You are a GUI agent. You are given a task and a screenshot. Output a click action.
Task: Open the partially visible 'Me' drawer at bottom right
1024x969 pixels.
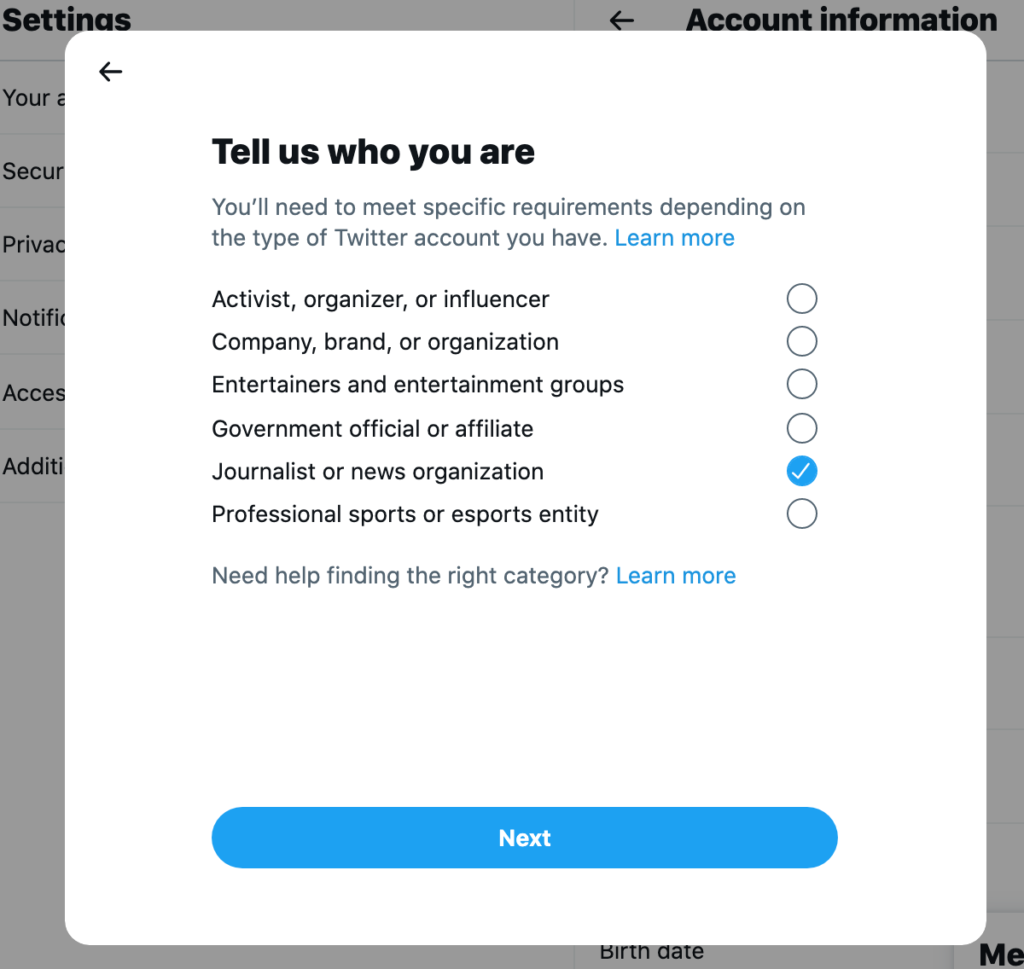(x=1000, y=954)
